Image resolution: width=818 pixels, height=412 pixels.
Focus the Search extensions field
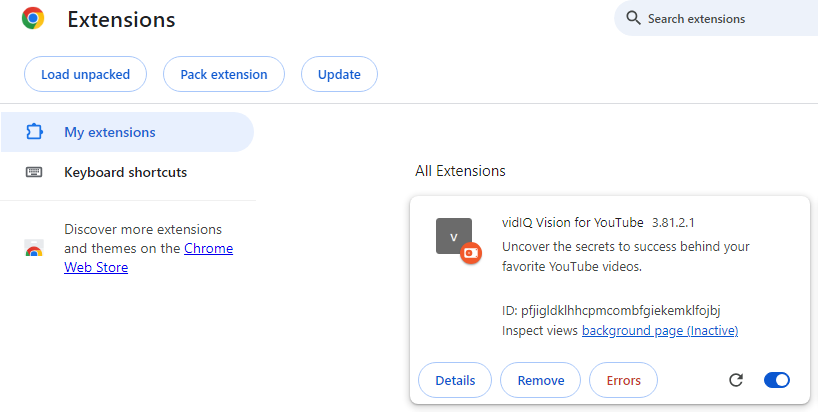(x=720, y=18)
